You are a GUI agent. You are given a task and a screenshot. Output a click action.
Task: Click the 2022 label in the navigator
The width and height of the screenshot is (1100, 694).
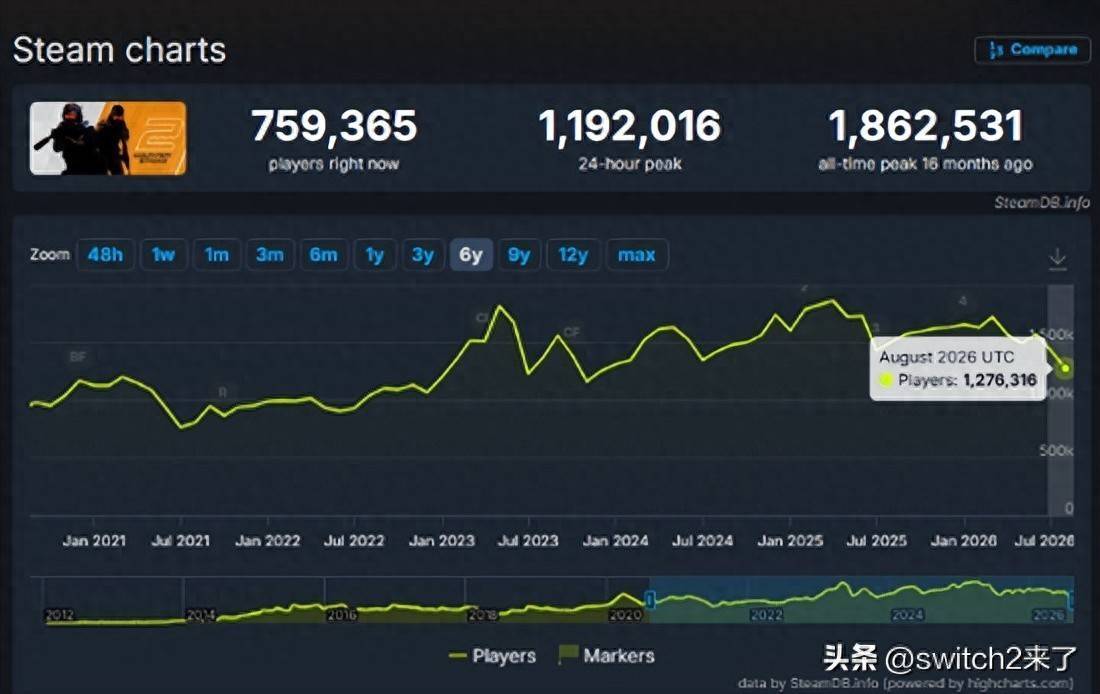point(766,615)
